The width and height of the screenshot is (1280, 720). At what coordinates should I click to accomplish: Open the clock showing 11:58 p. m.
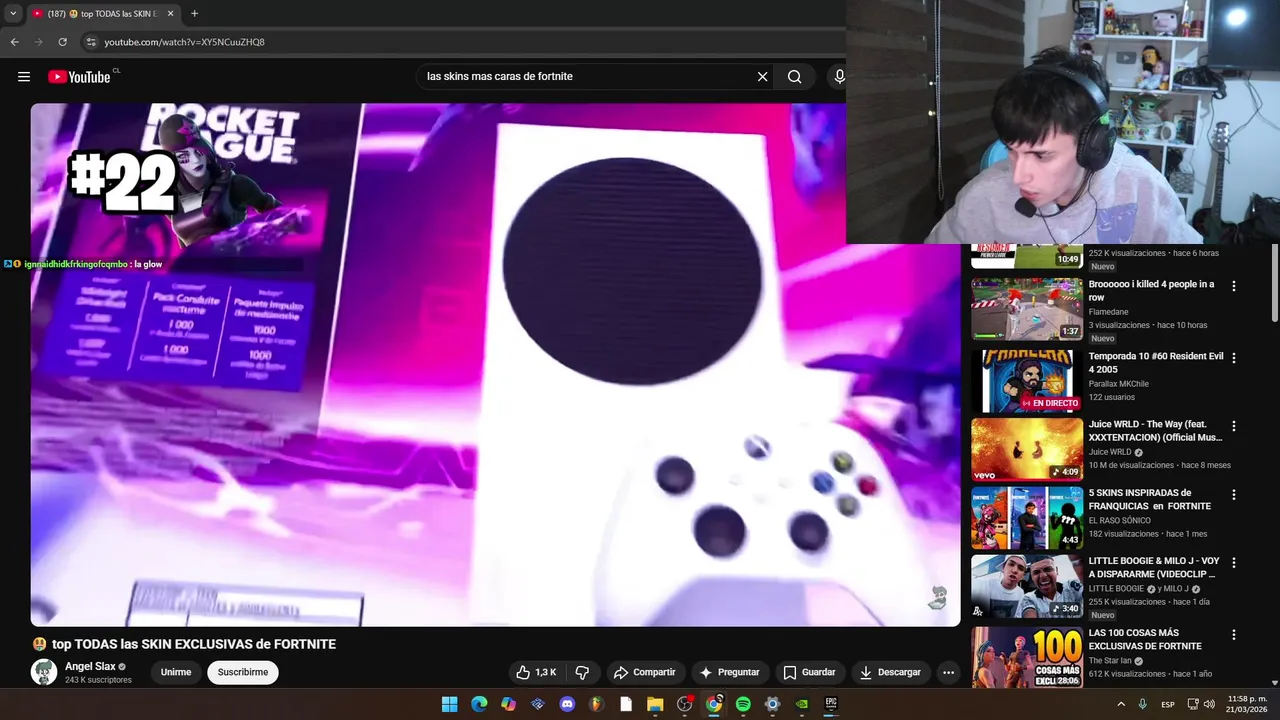(x=1248, y=704)
